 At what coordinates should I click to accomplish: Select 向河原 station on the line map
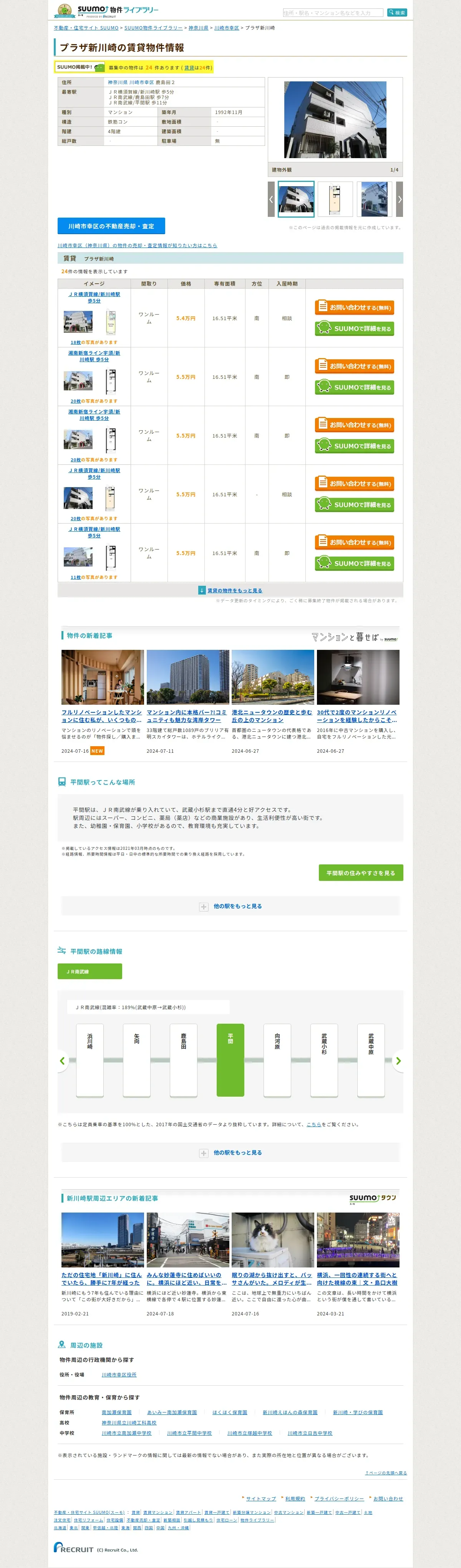pyautogui.click(x=277, y=1060)
